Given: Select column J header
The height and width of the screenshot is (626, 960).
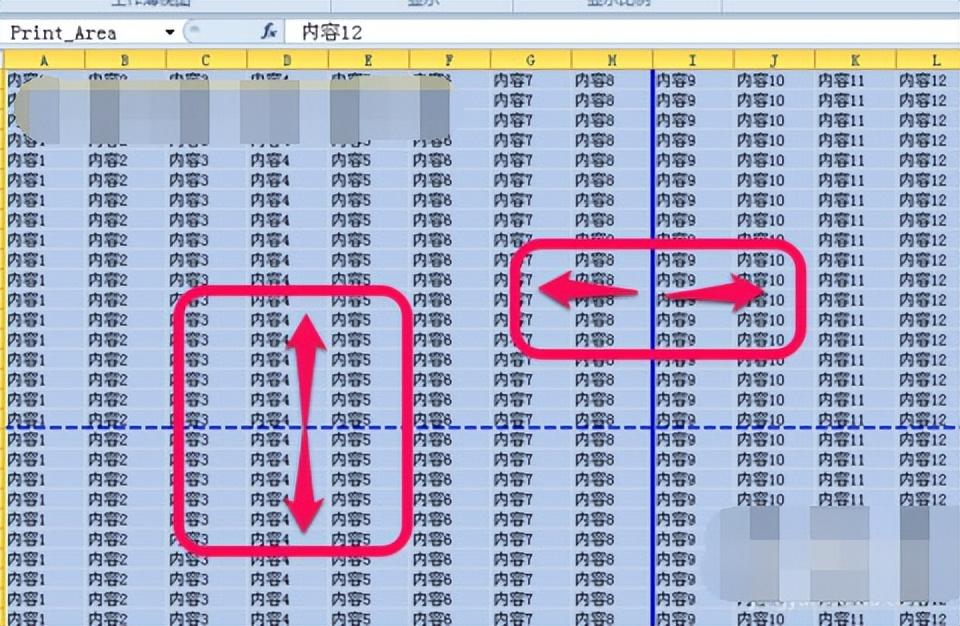Looking at the screenshot, I should (x=774, y=60).
